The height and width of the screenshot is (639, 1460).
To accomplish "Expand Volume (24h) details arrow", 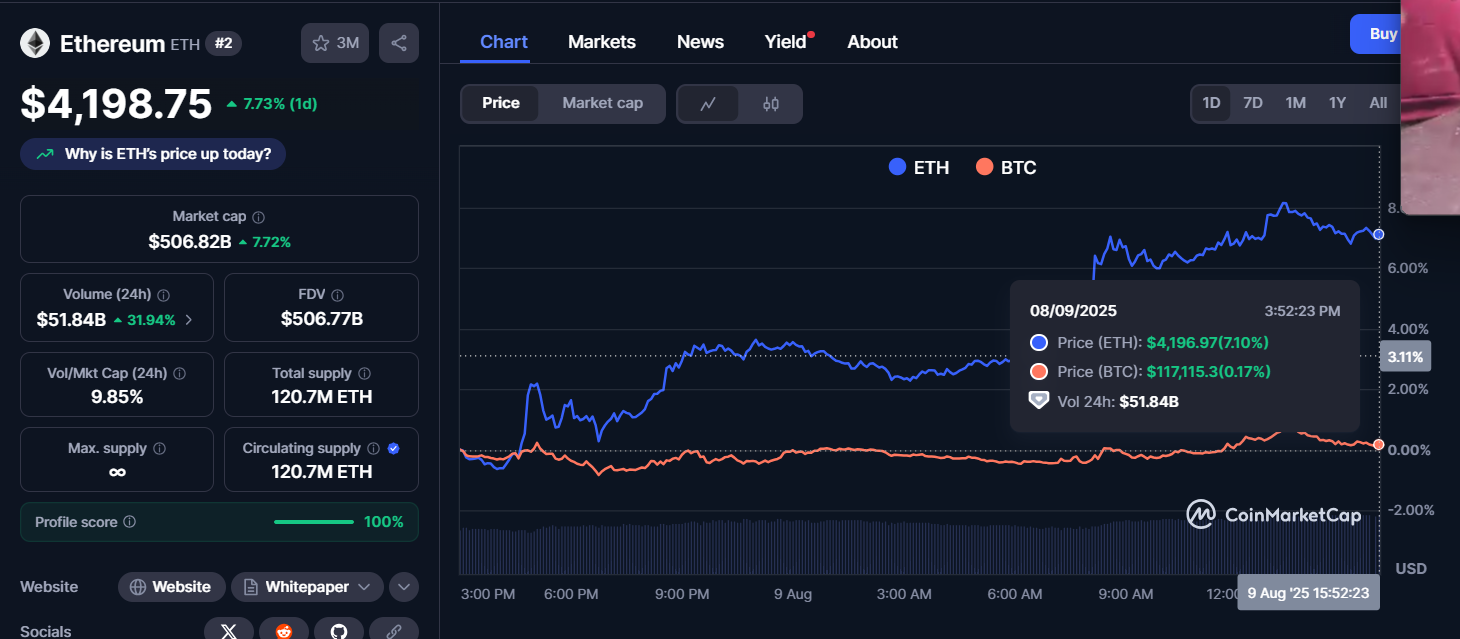I will point(189,320).
